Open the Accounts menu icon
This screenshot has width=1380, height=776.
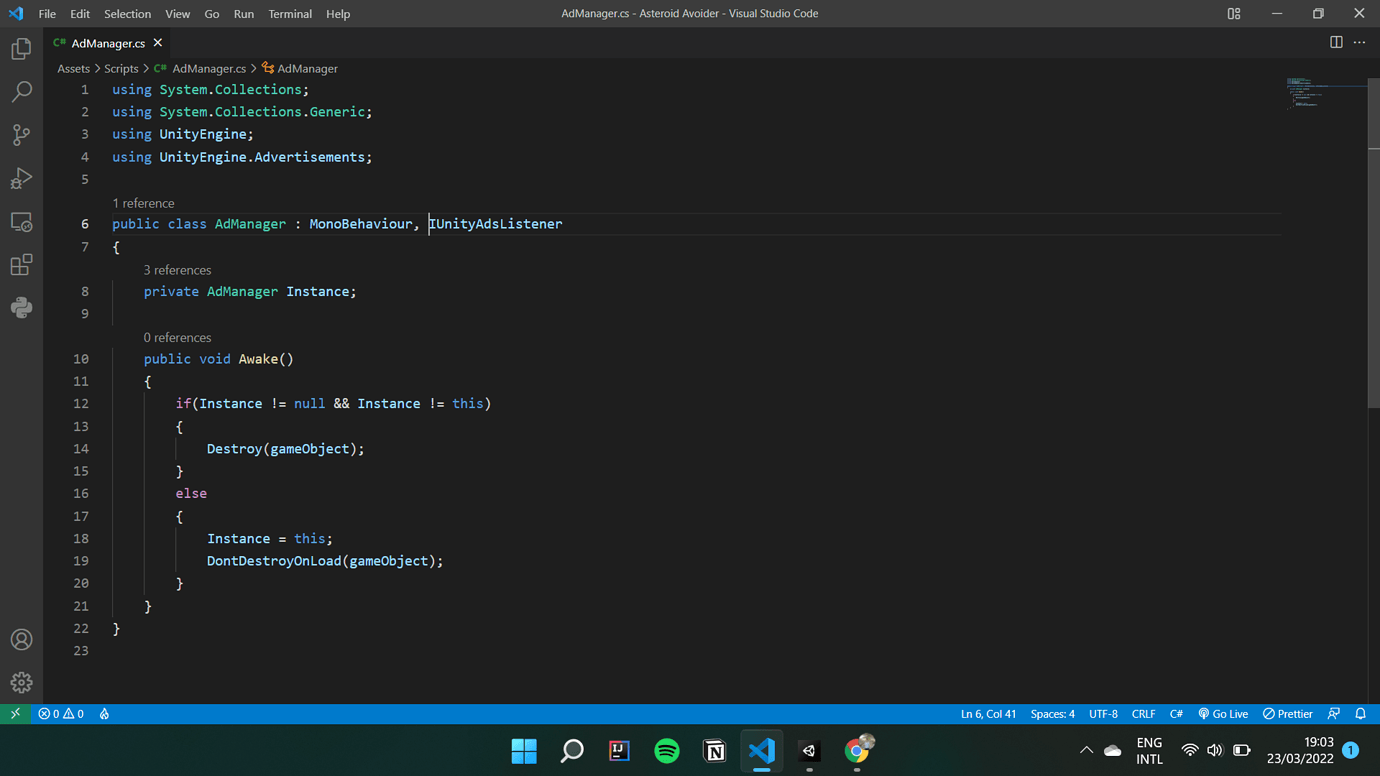(x=21, y=640)
